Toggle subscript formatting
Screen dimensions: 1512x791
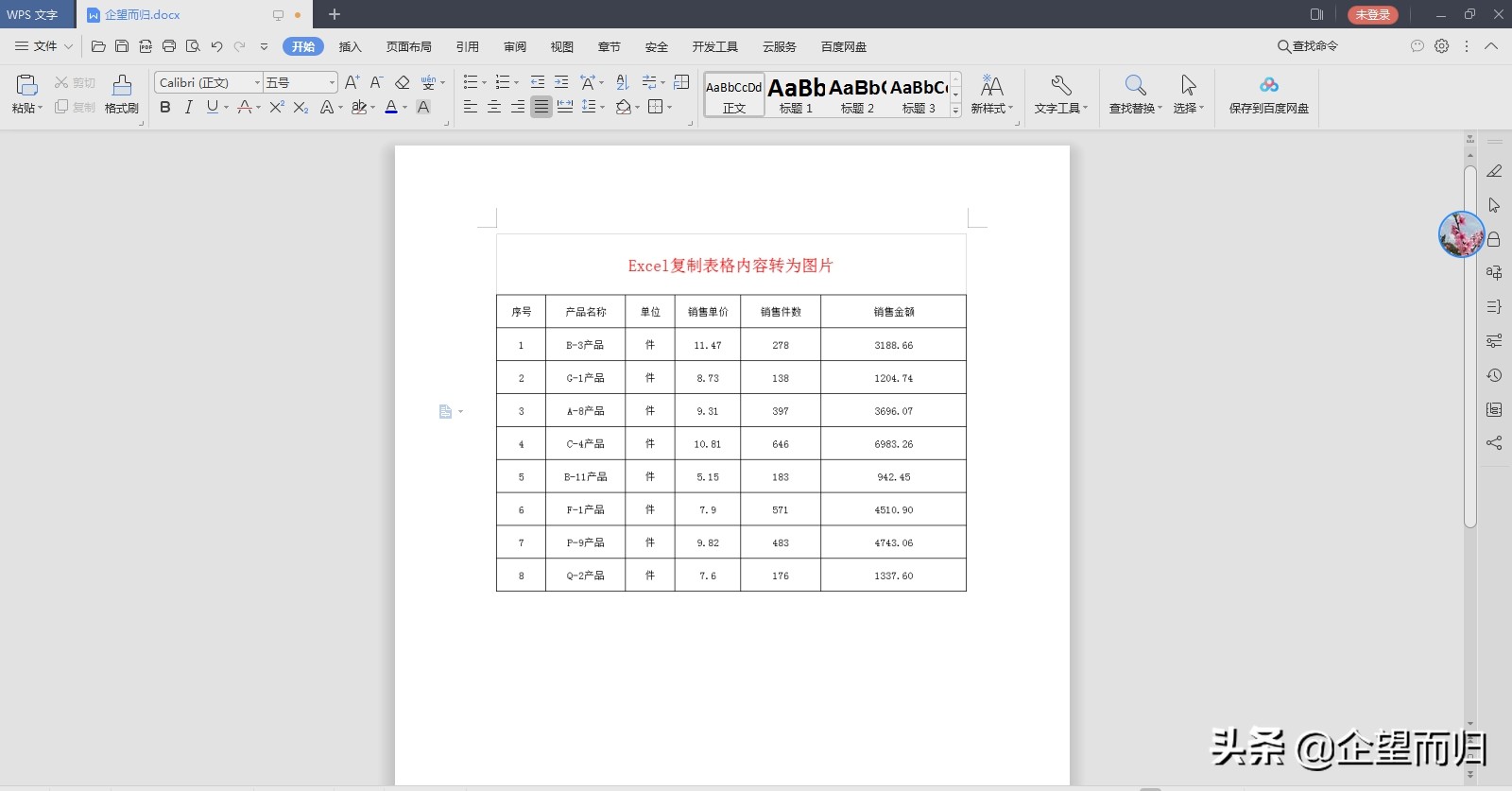(x=301, y=108)
